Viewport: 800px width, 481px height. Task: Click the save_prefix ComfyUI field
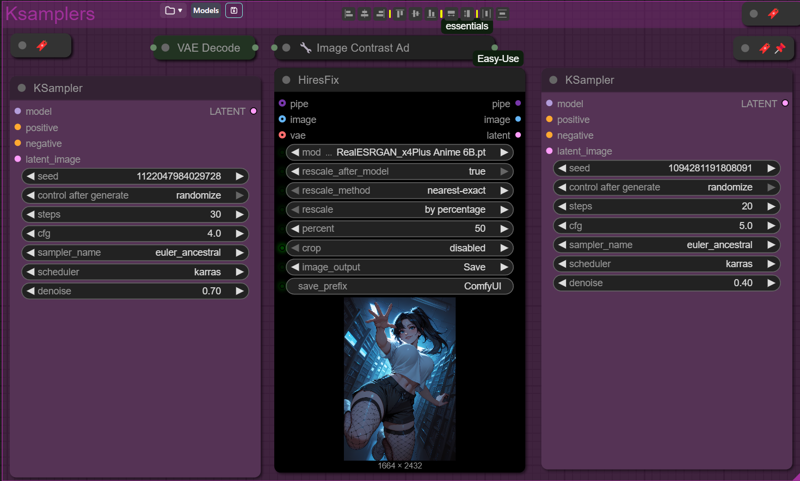click(399, 286)
